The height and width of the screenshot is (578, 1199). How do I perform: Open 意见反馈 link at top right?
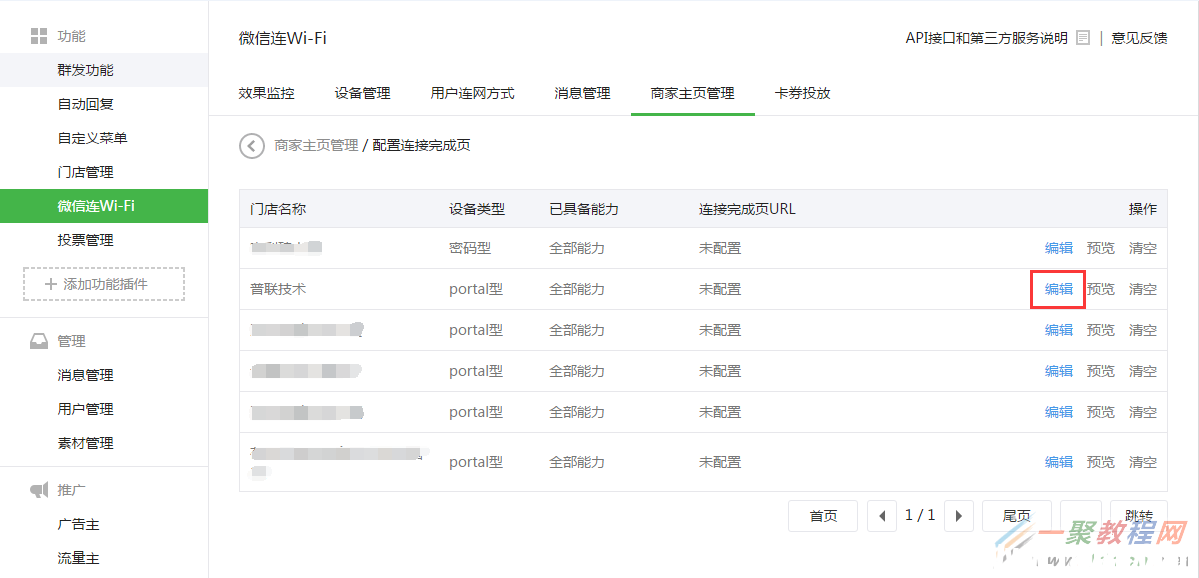(1140, 38)
